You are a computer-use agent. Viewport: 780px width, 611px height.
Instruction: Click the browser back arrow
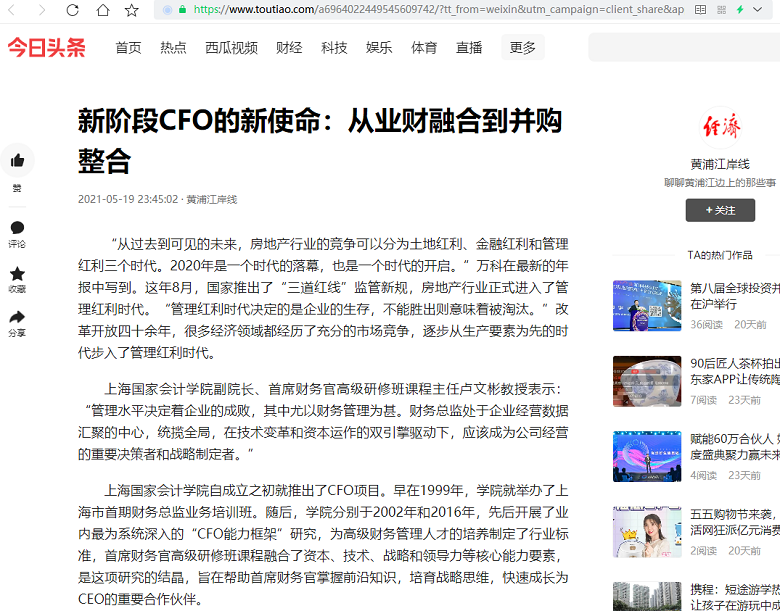click(x=14, y=10)
